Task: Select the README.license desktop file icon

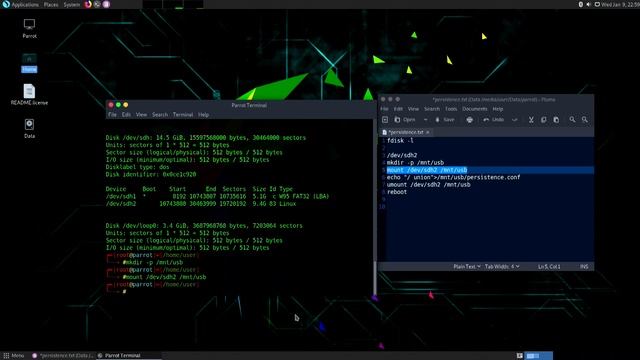Action: [29, 94]
